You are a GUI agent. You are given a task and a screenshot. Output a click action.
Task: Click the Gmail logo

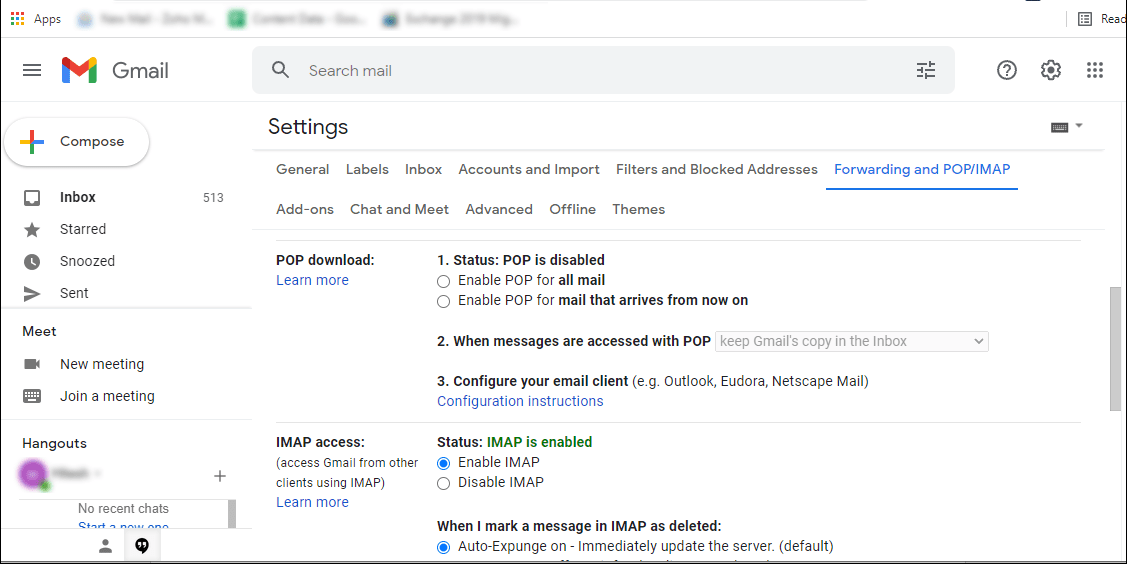115,70
